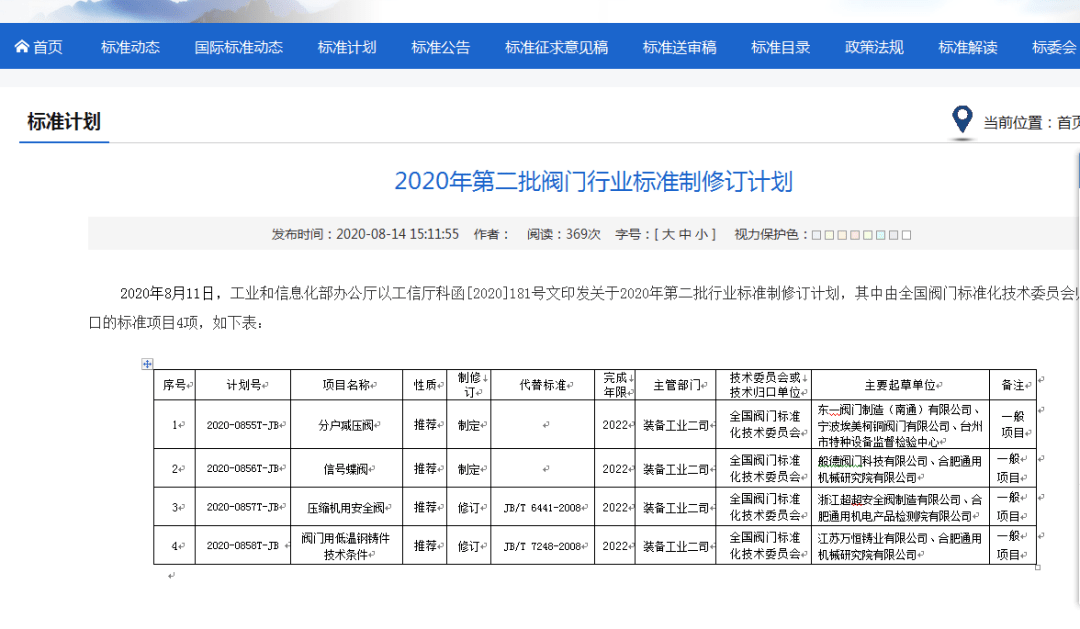1080x629 pixels.
Task: Select 标准解读 in the navigation bar
Action: 967,47
